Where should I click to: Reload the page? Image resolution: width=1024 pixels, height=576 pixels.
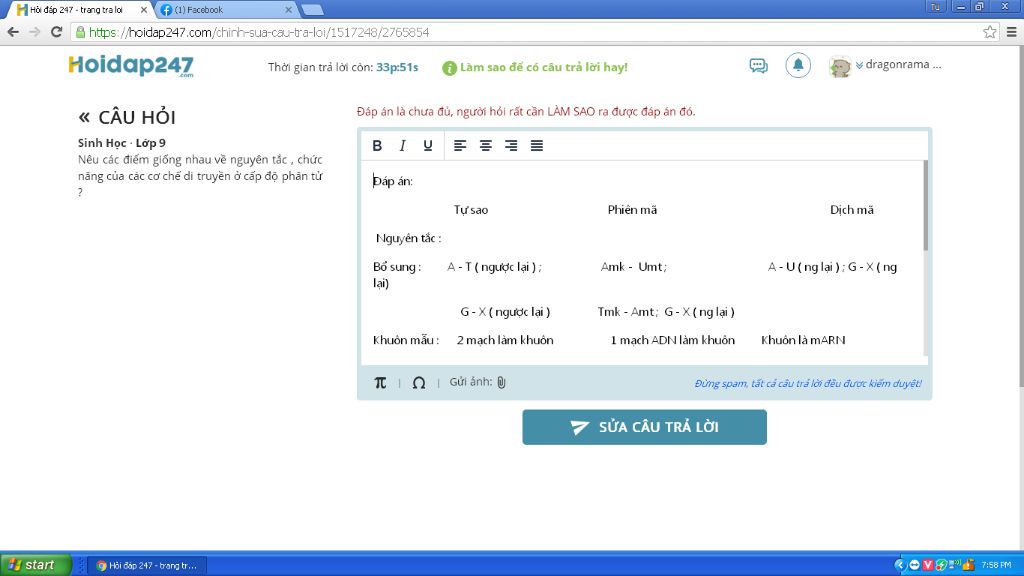coord(57,32)
